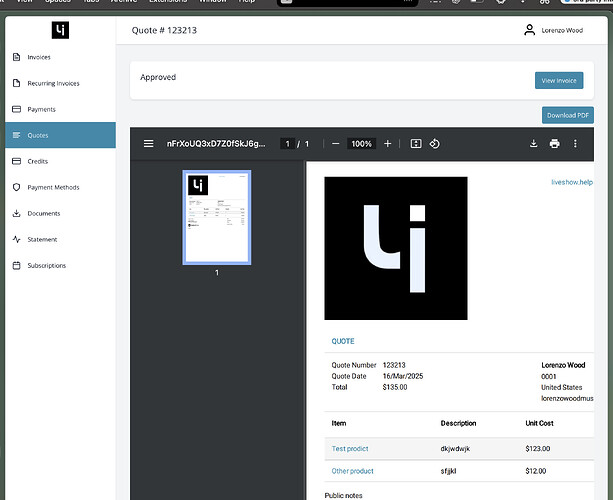Click the bold Lorenzo Wood client name in the PDF

pos(563,365)
